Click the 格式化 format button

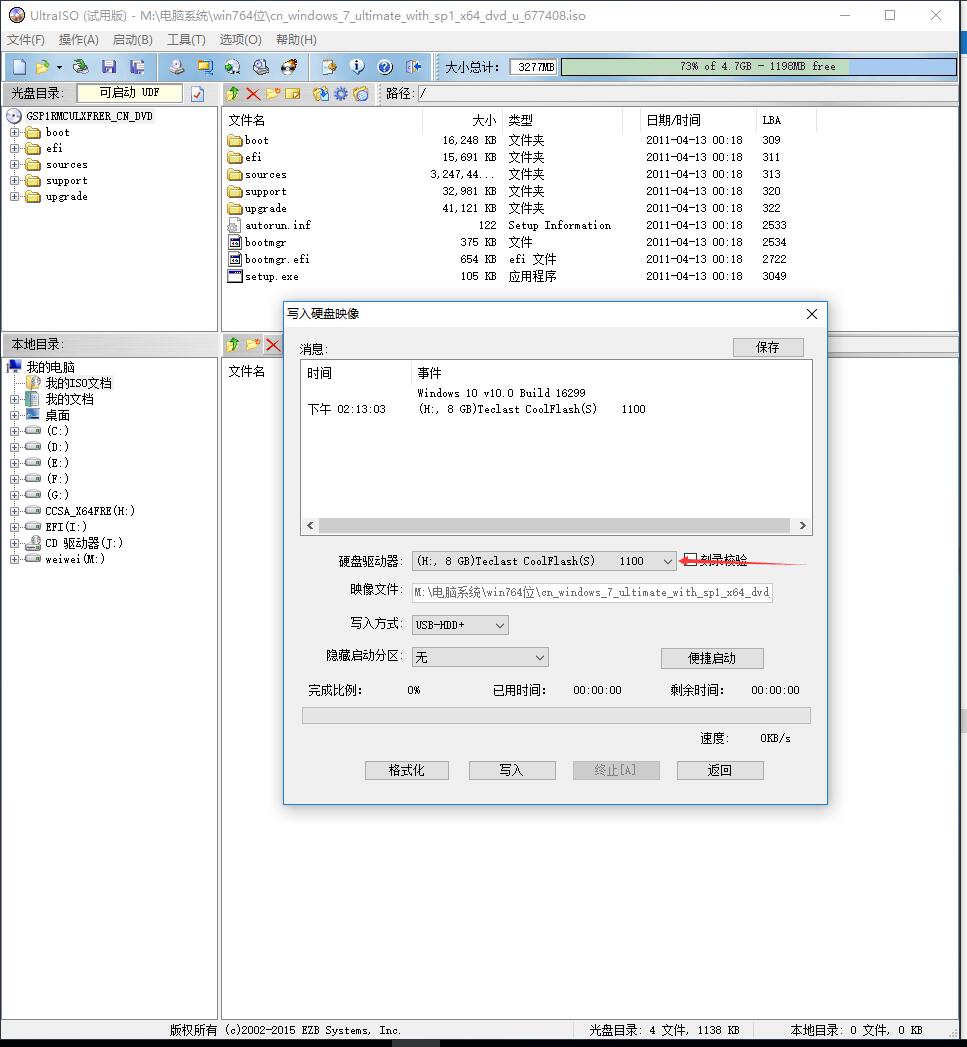tap(406, 770)
